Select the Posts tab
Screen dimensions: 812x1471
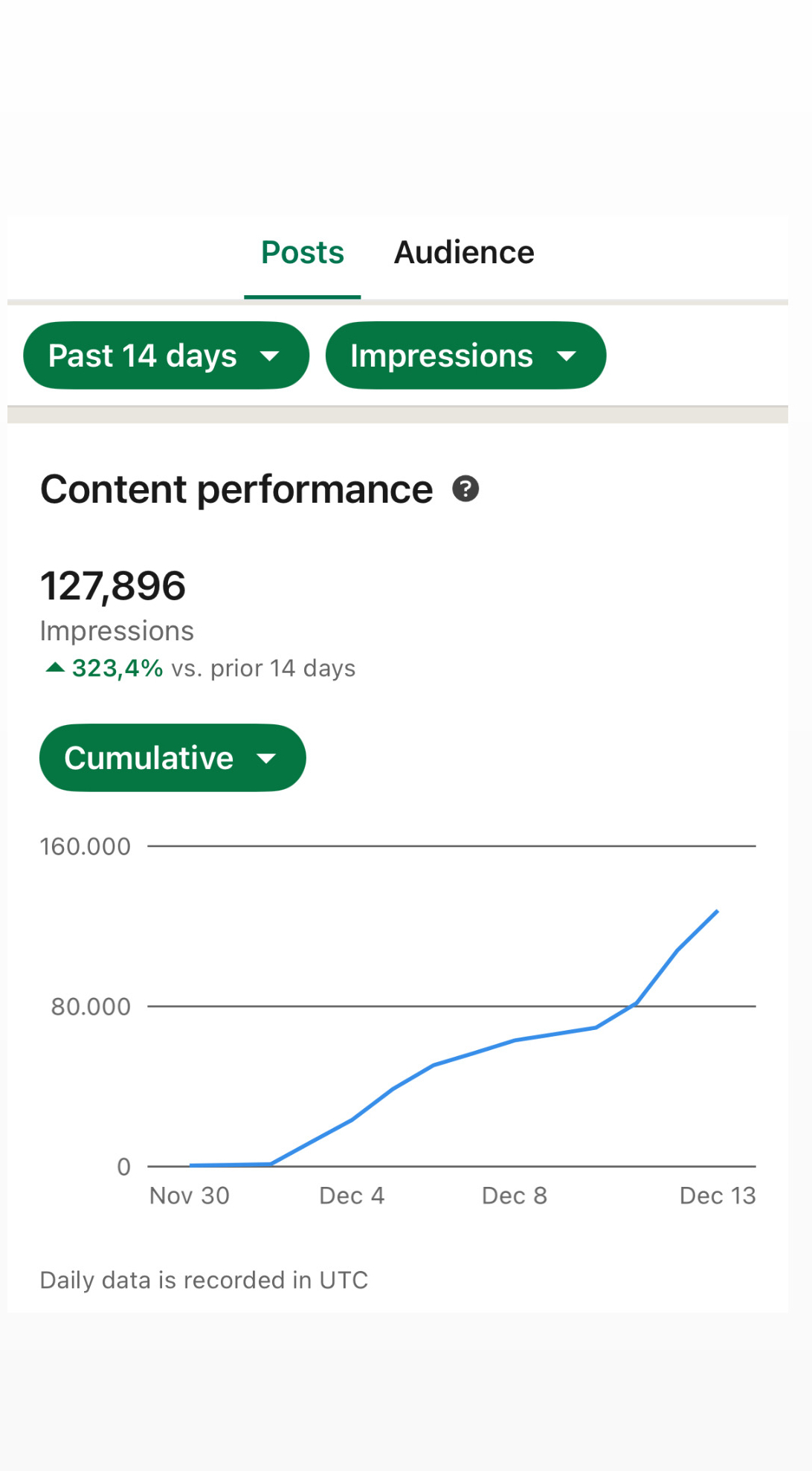coord(303,253)
